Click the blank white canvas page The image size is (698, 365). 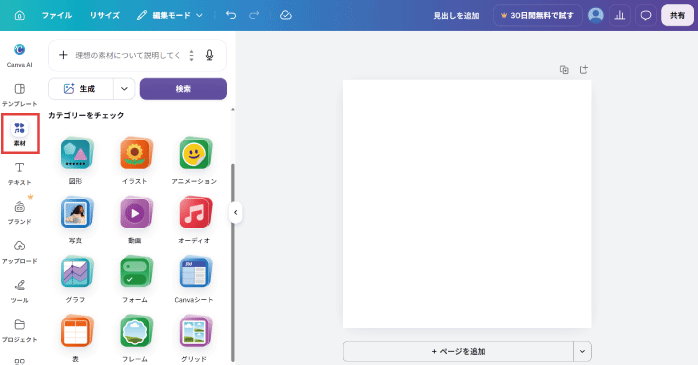(x=467, y=204)
